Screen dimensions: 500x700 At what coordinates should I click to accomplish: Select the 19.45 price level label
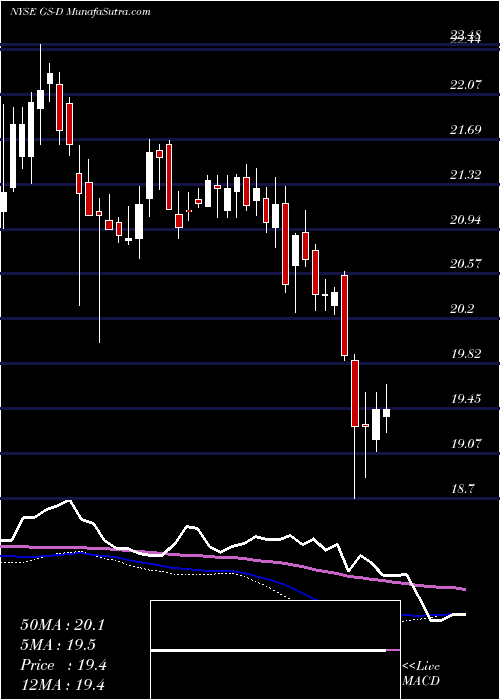click(466, 399)
